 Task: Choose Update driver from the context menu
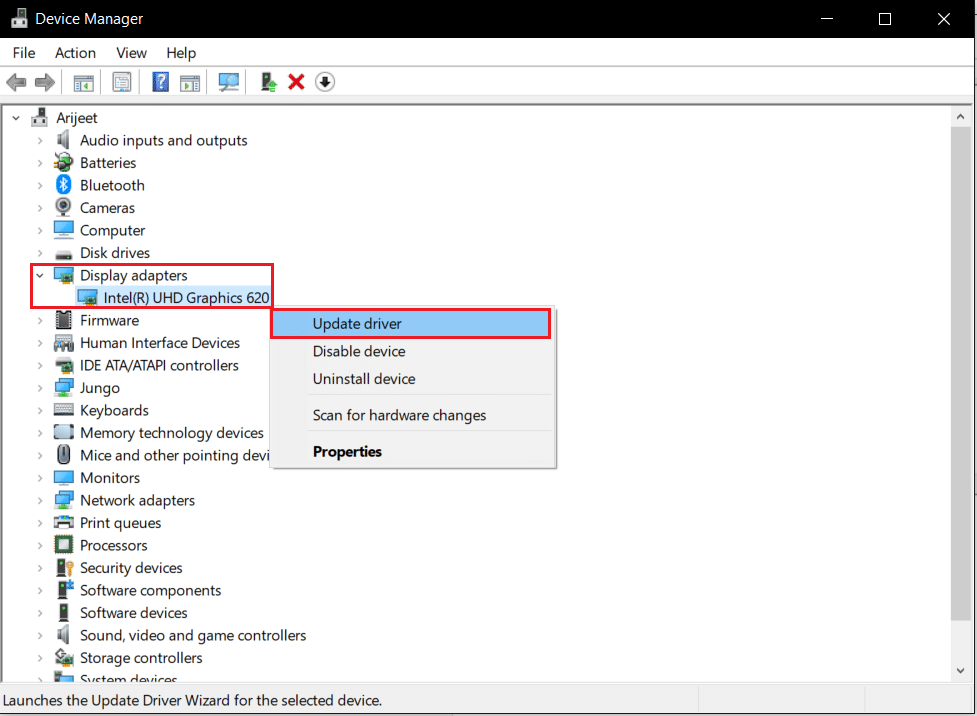click(357, 324)
